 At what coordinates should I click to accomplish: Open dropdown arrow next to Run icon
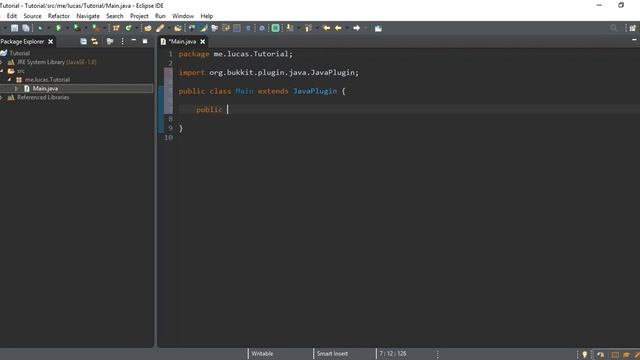pyautogui.click(x=67, y=28)
